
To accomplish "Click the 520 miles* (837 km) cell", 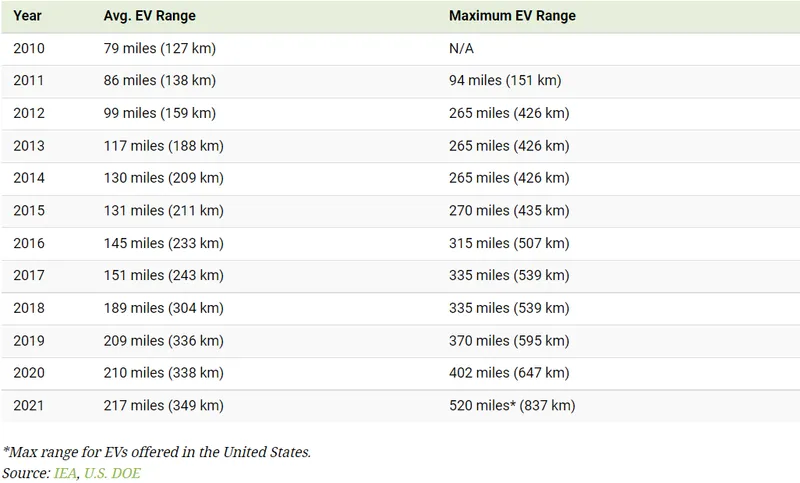I will click(512, 405).
